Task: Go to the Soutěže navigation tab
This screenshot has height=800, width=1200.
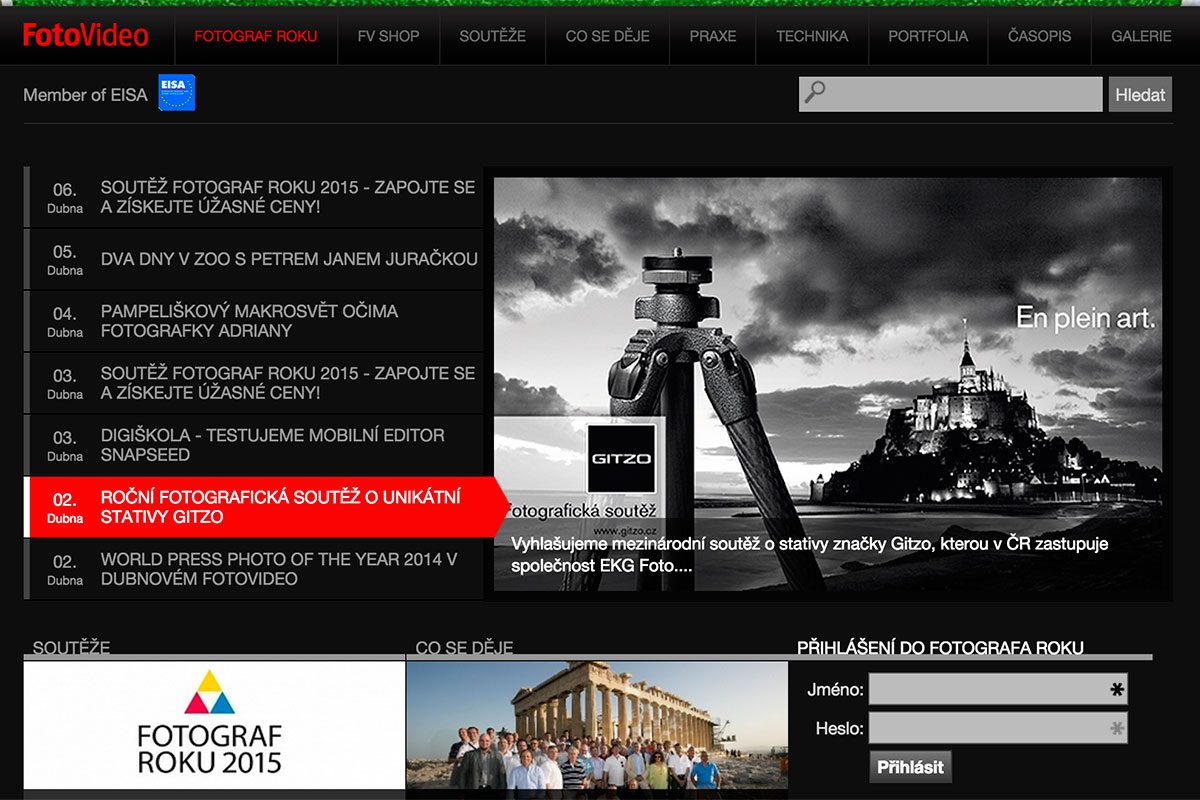Action: 492,36
